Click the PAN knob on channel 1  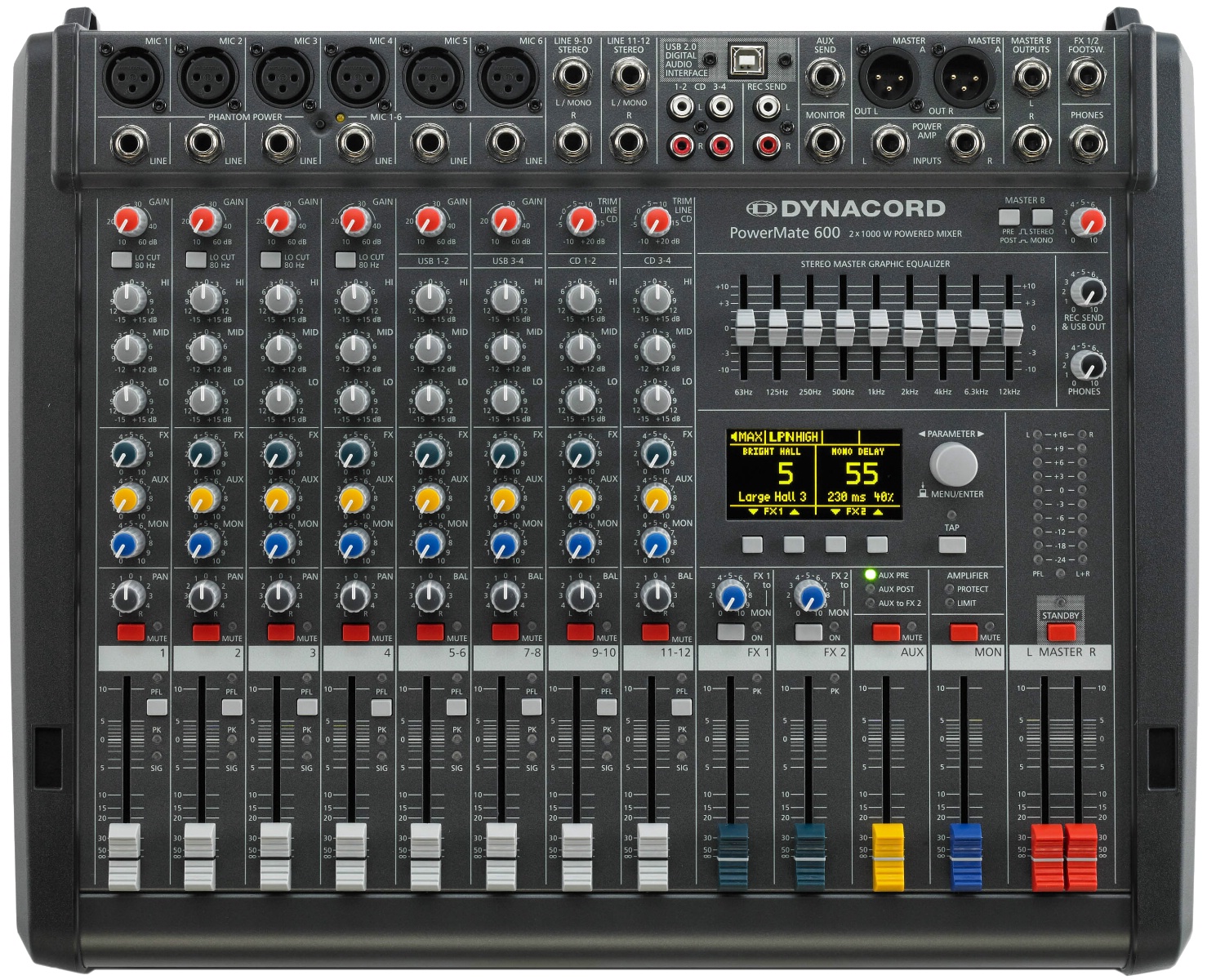(129, 596)
